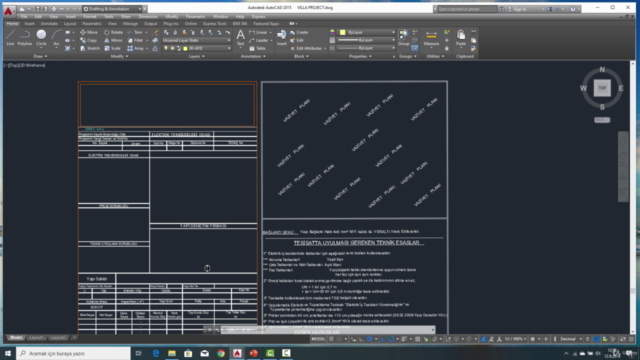Open the Unsaved Layer State dropdown
This screenshot has width=640, height=360.
(x=197, y=40)
